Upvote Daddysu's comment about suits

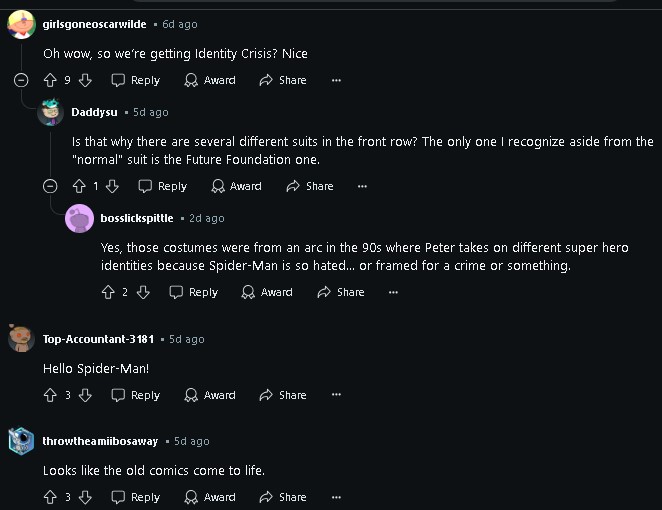(x=79, y=186)
